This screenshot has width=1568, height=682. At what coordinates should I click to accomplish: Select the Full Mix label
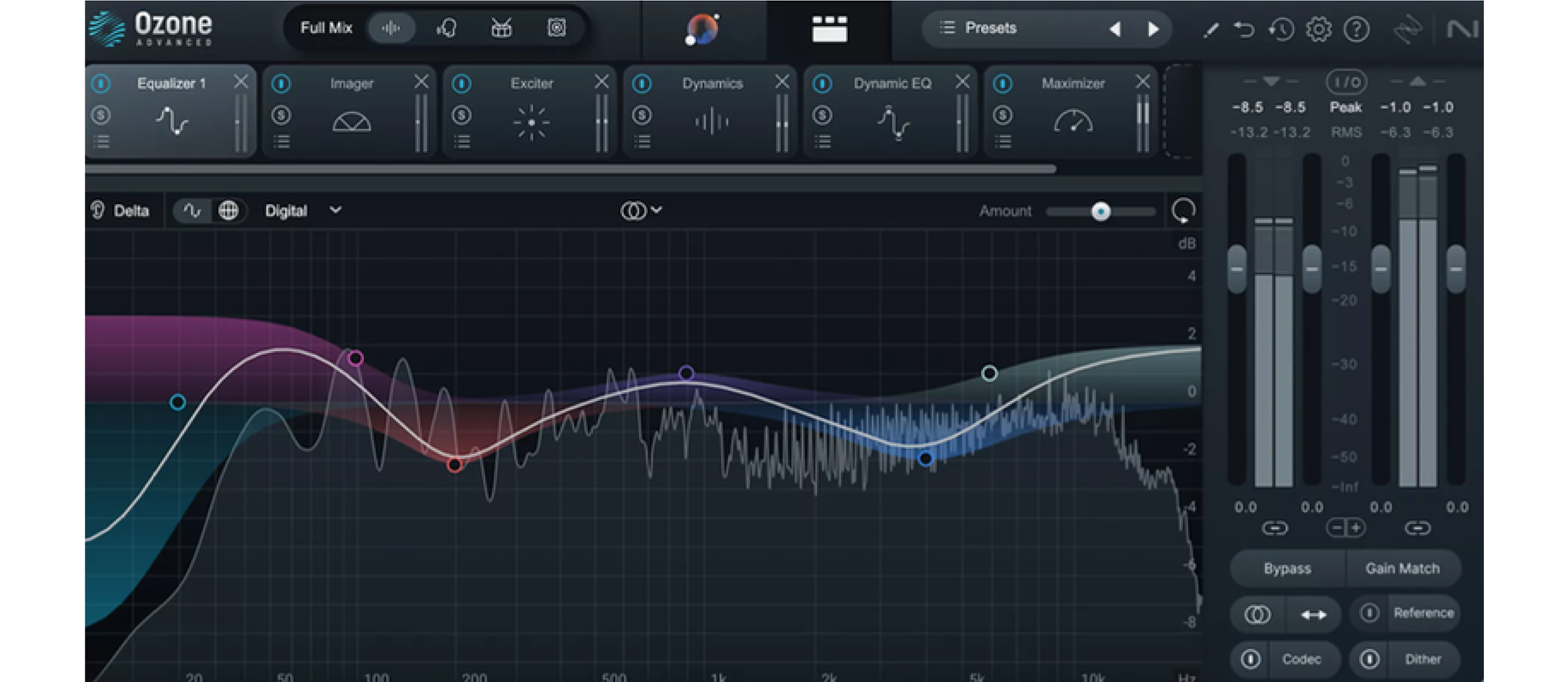coord(326,28)
